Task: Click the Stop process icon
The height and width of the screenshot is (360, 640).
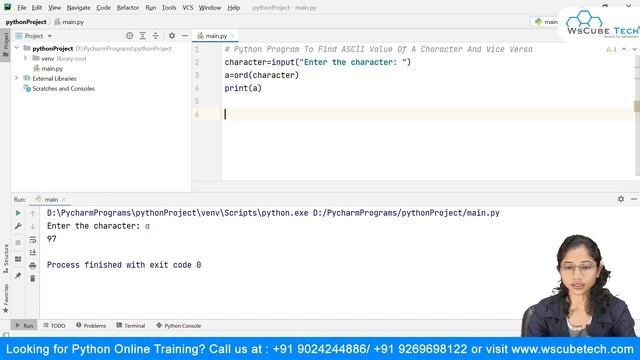Action: coord(18,242)
